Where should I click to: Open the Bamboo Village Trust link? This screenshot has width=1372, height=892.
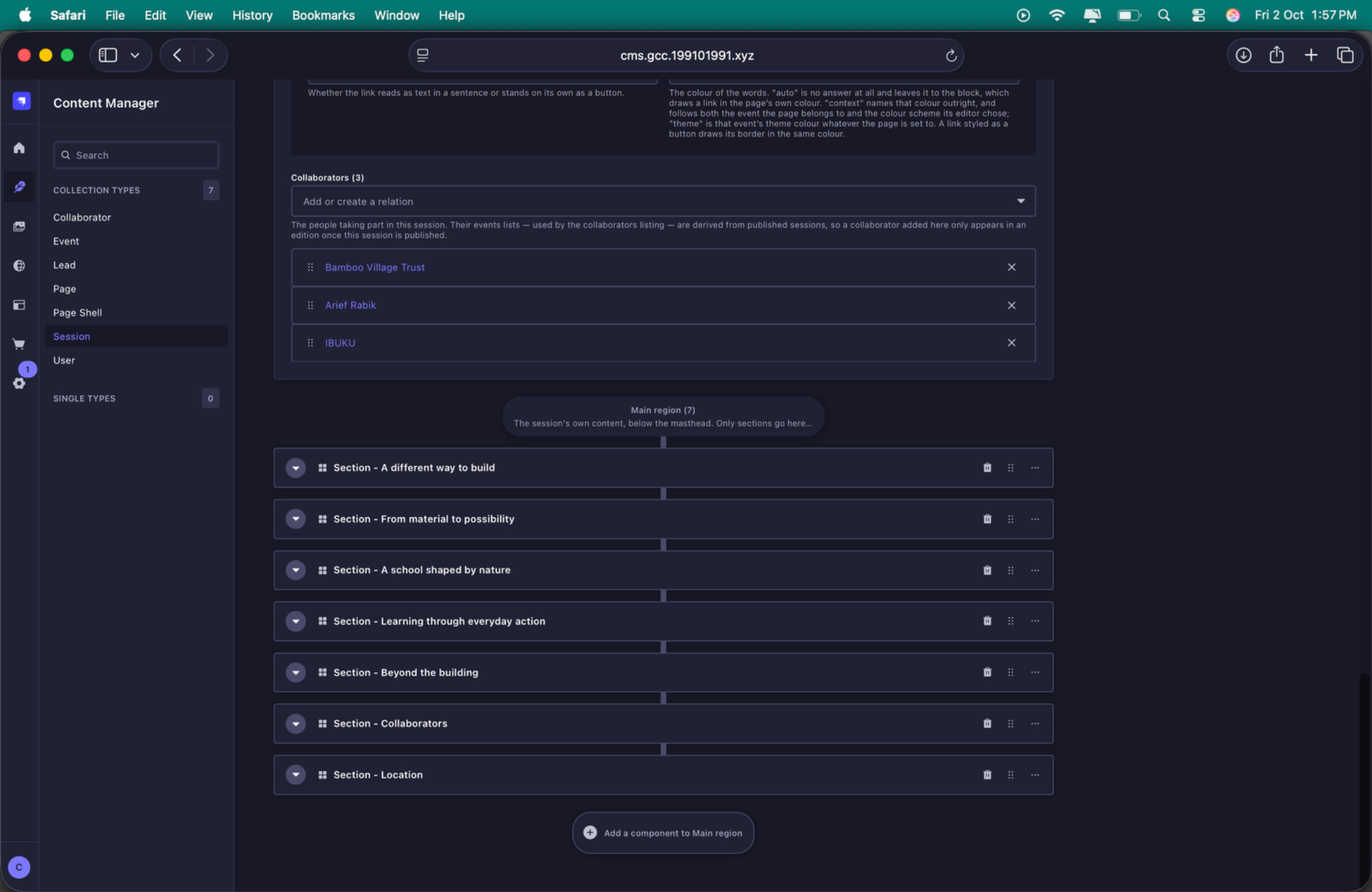coord(375,267)
